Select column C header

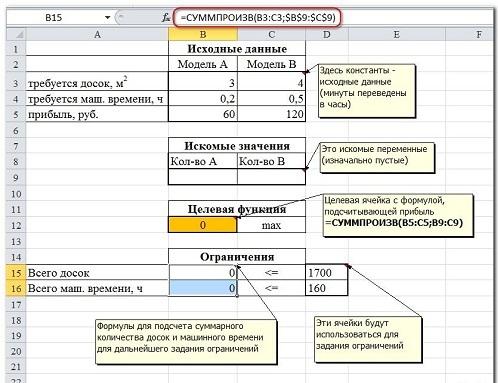(271, 34)
